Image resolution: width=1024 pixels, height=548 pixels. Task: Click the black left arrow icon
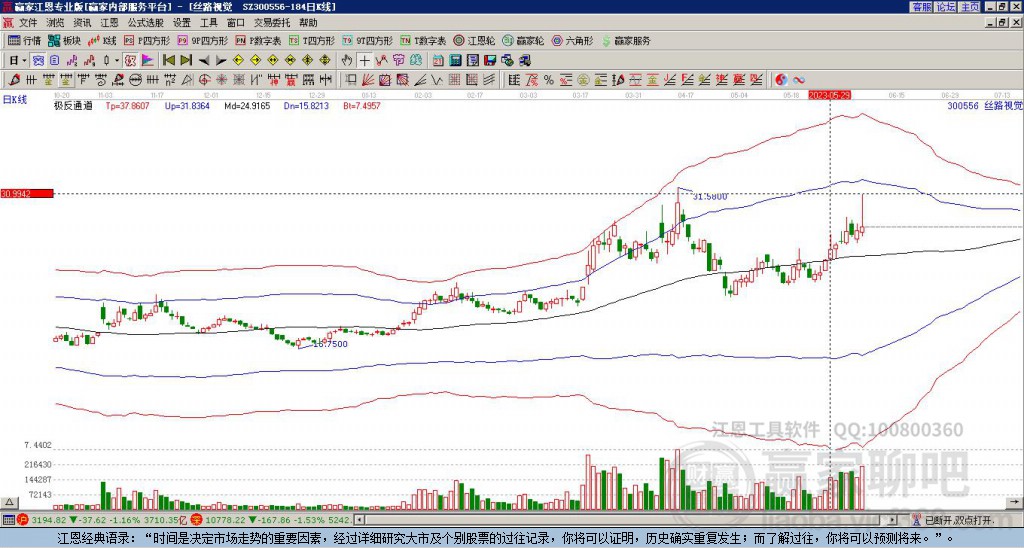[x=204, y=60]
